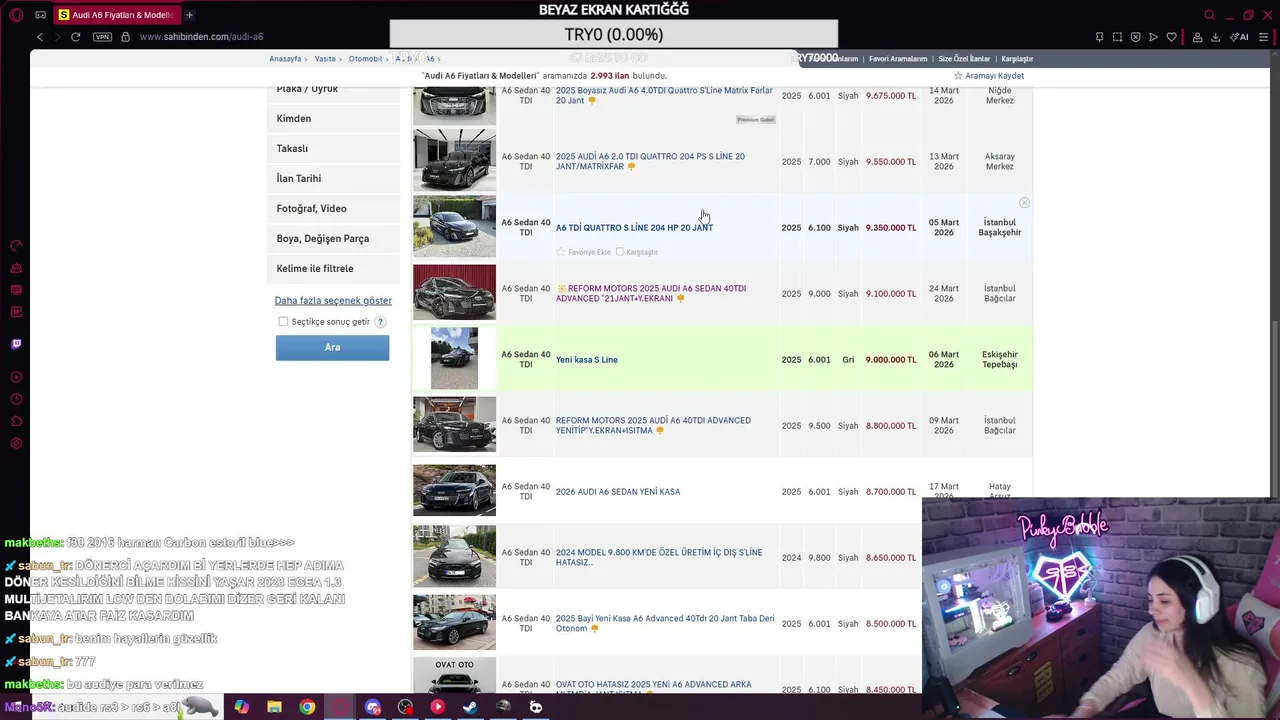Save search via Aramayı Kaydet
The height and width of the screenshot is (720, 1280).
click(x=989, y=76)
